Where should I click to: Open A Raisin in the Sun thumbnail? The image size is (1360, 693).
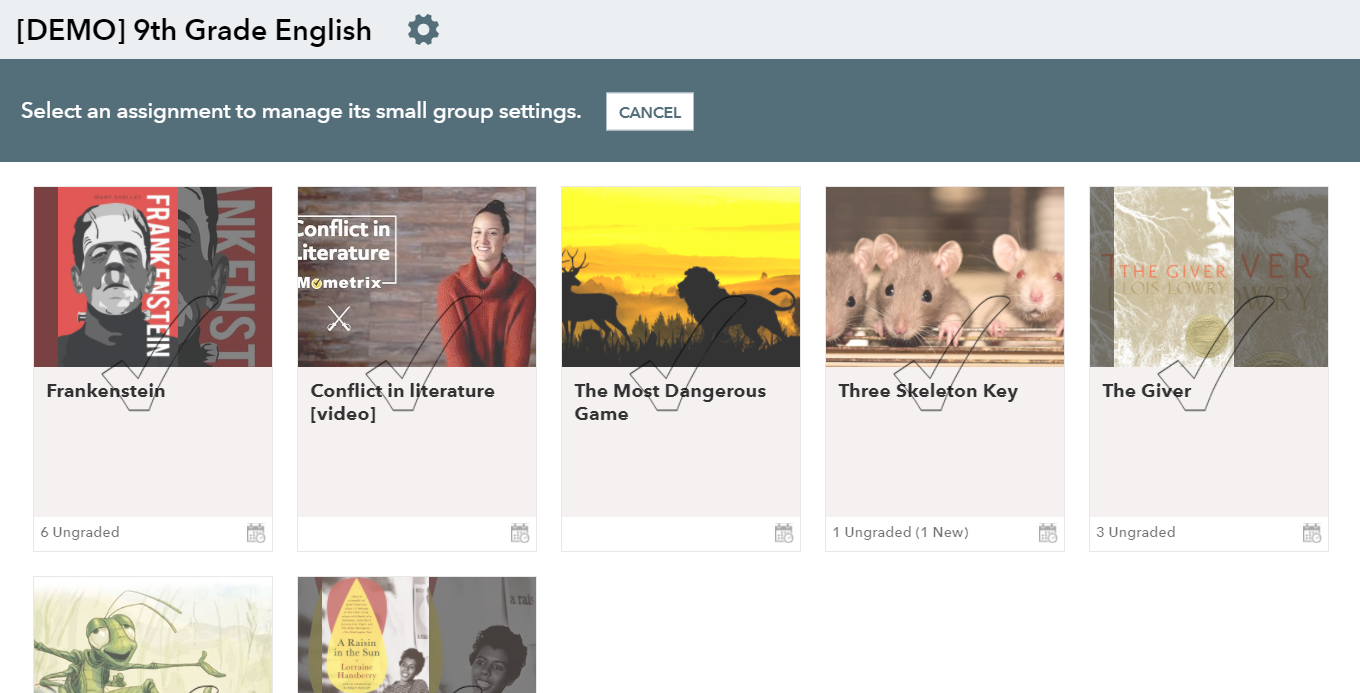coord(417,635)
